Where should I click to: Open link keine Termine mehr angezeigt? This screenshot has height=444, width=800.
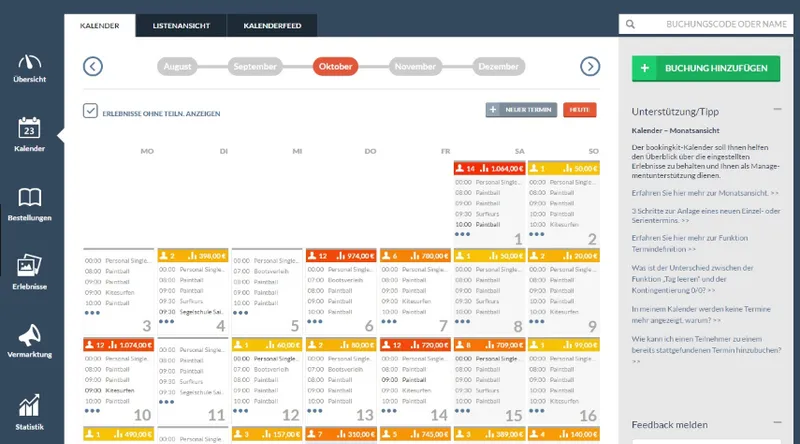pos(701,314)
